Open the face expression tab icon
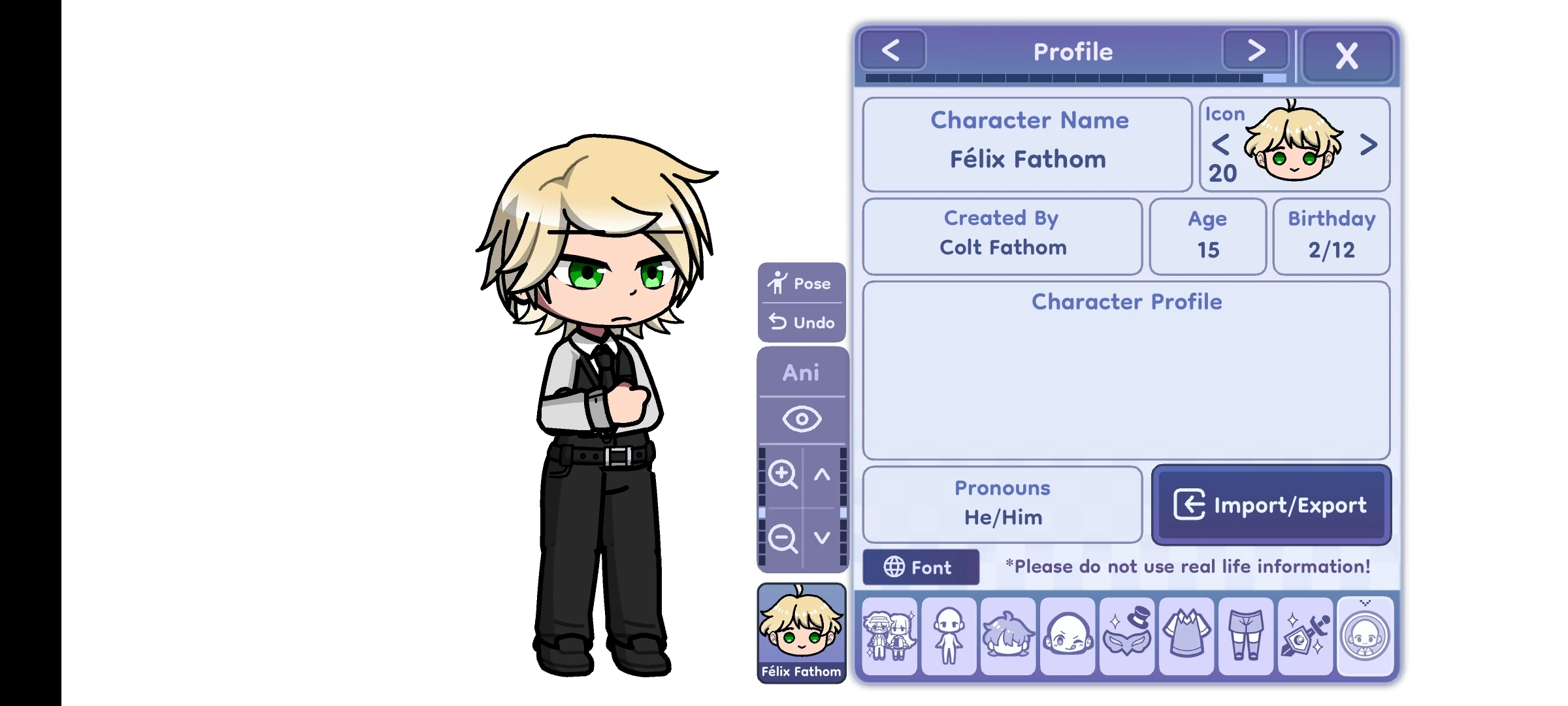This screenshot has width=1568, height=706. coord(1068,636)
